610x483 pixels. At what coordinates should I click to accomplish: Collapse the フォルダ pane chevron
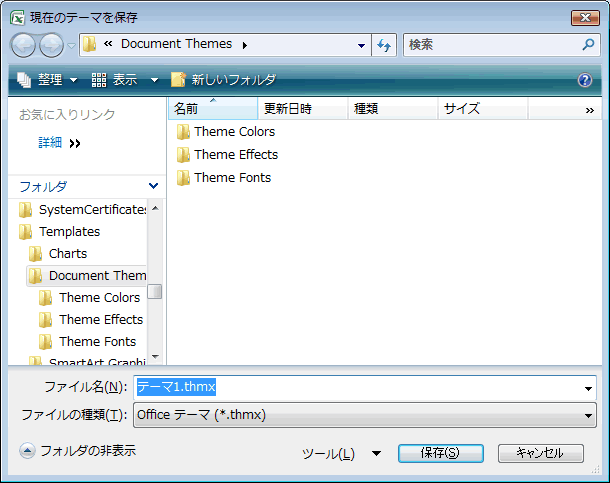click(154, 186)
